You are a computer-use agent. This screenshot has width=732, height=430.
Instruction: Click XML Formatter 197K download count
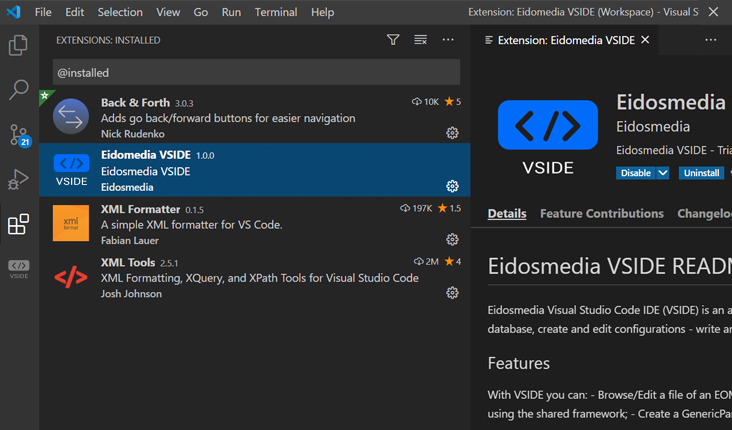[x=416, y=208]
